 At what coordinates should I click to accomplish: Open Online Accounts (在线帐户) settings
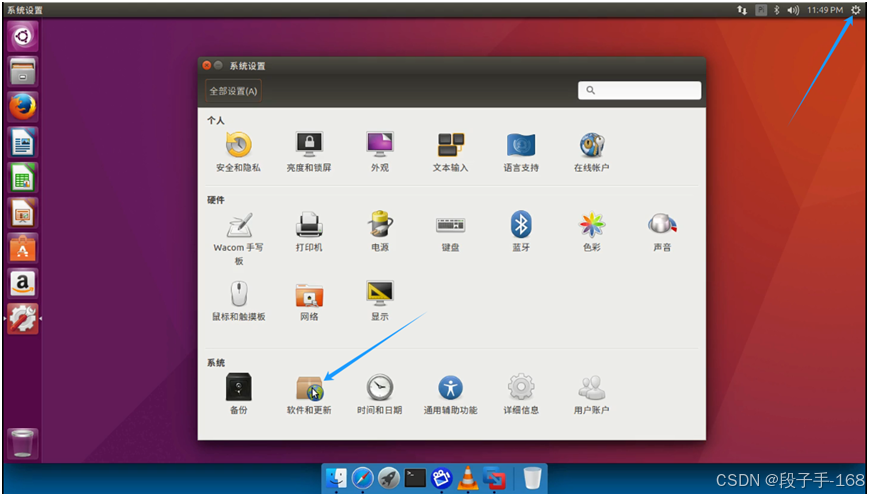[591, 152]
